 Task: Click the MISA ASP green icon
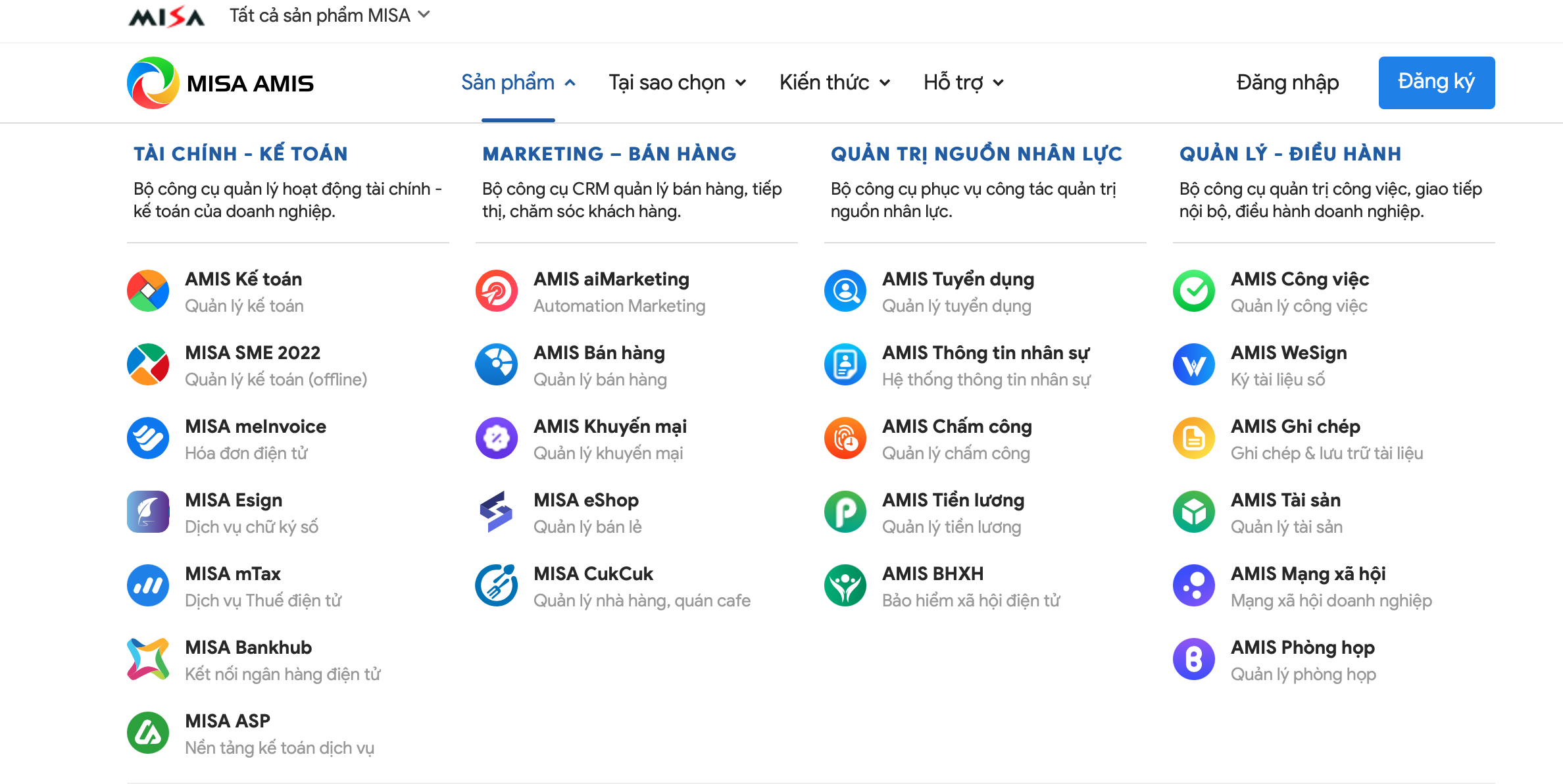tap(148, 733)
